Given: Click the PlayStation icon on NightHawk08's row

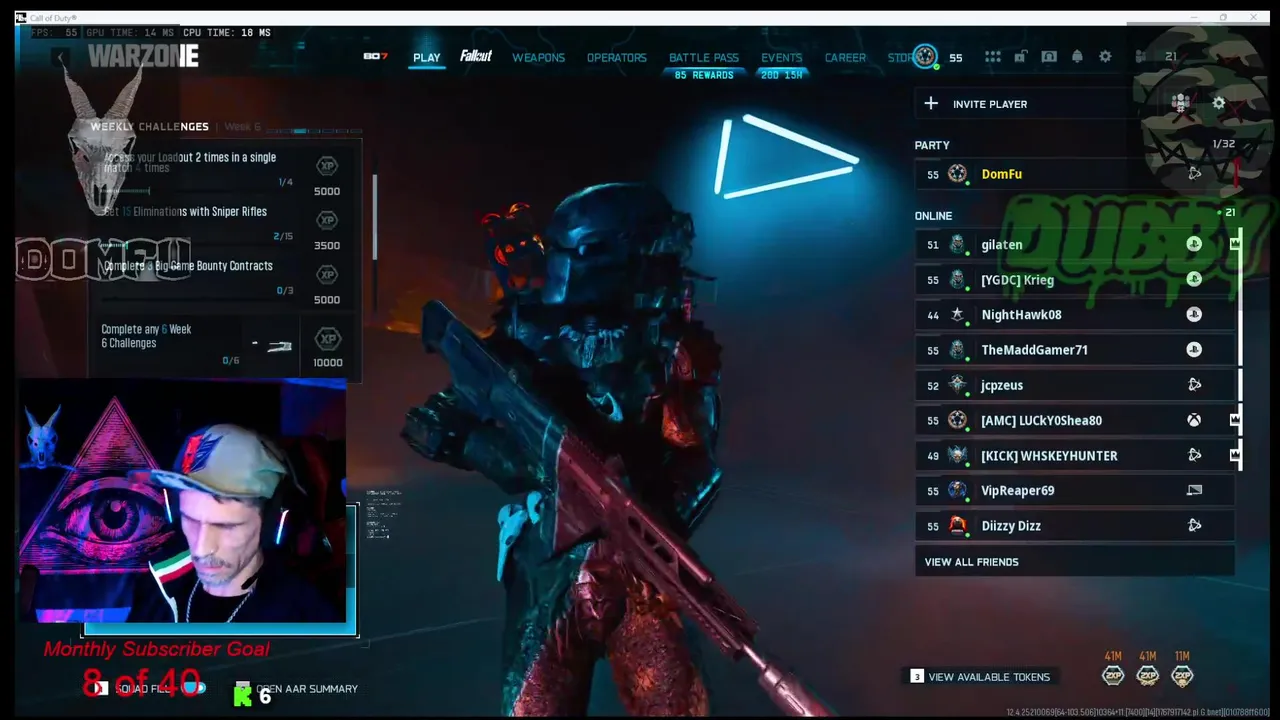Looking at the screenshot, I should coord(1194,314).
